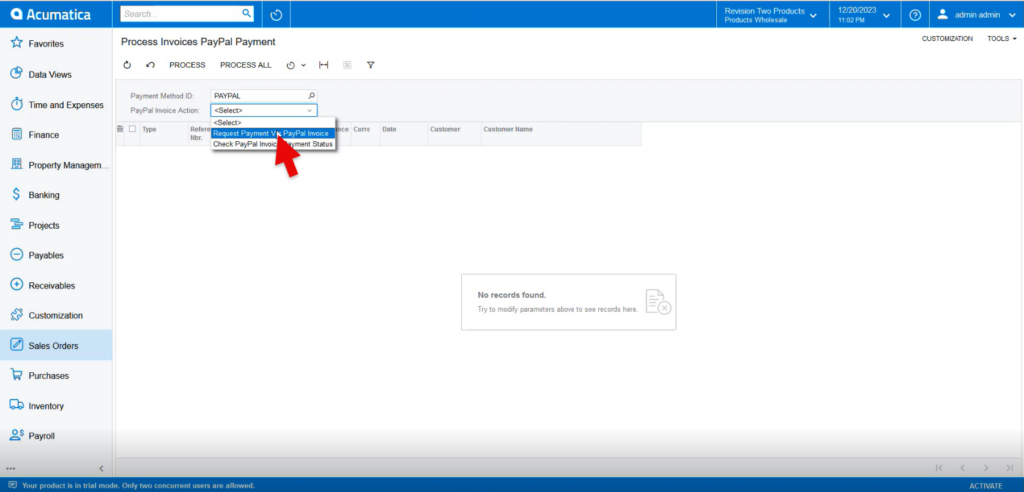
Task: Open Payroll people icon
Action: point(17,435)
